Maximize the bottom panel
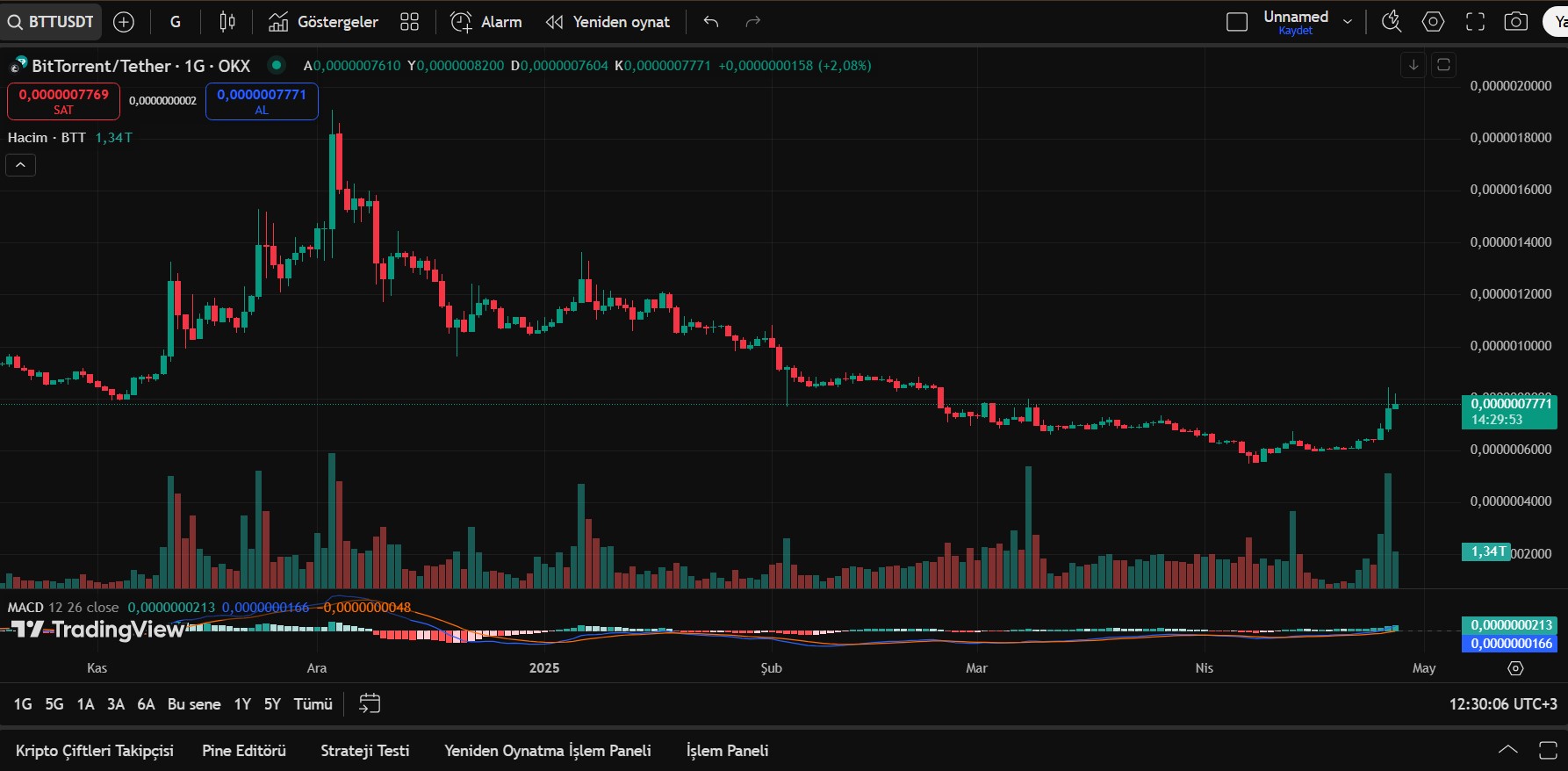Image resolution: width=1568 pixels, height=771 pixels. tap(1548, 750)
